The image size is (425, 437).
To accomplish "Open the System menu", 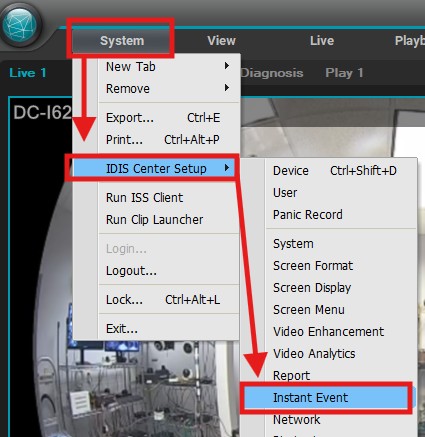I will pyautogui.click(x=122, y=41).
